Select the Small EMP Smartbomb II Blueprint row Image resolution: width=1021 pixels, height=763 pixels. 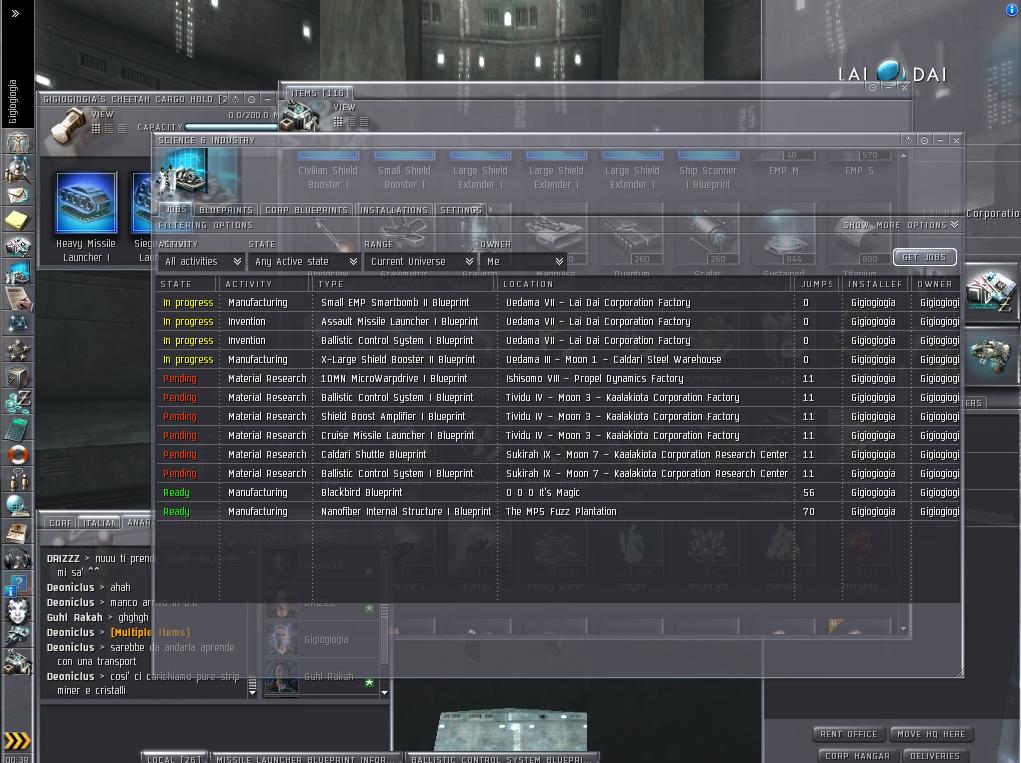click(x=557, y=303)
